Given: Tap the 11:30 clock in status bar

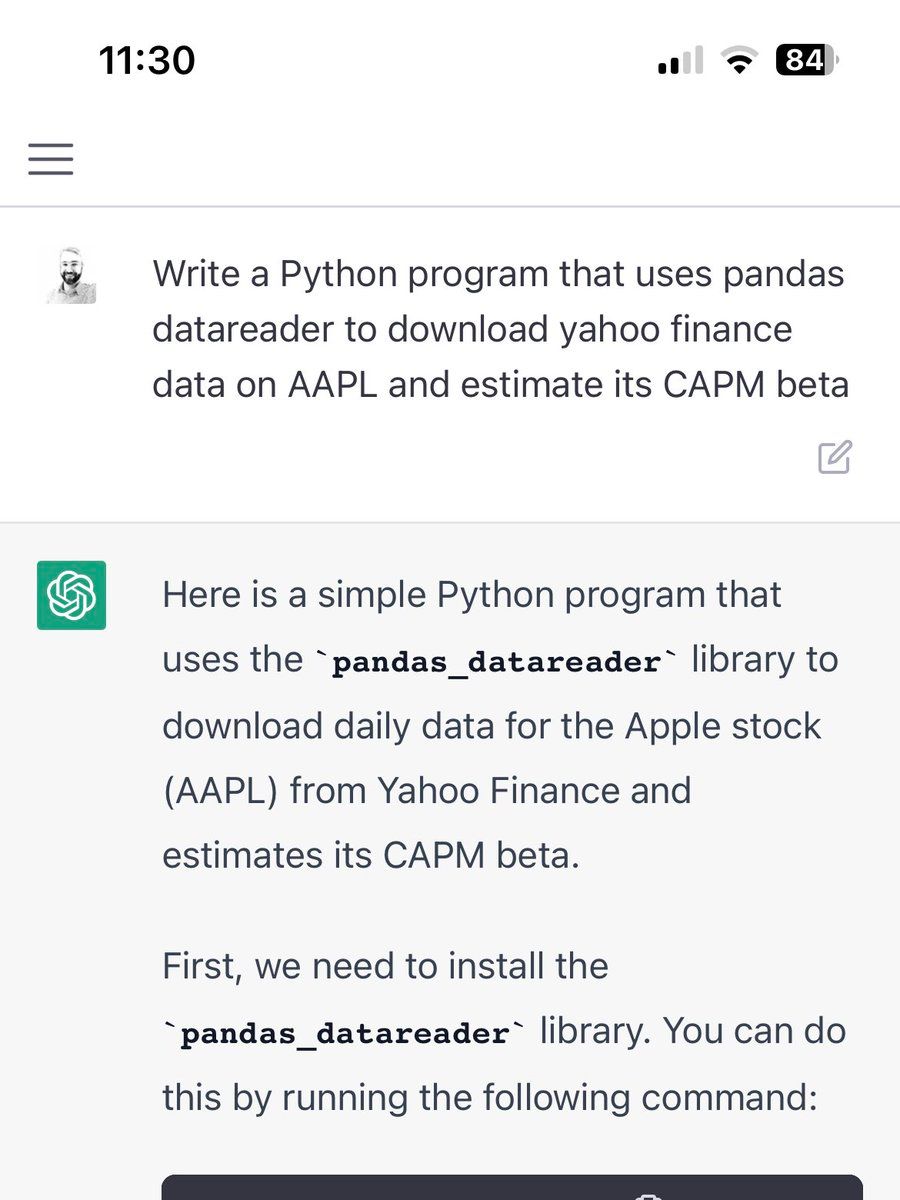Looking at the screenshot, I should point(147,62).
